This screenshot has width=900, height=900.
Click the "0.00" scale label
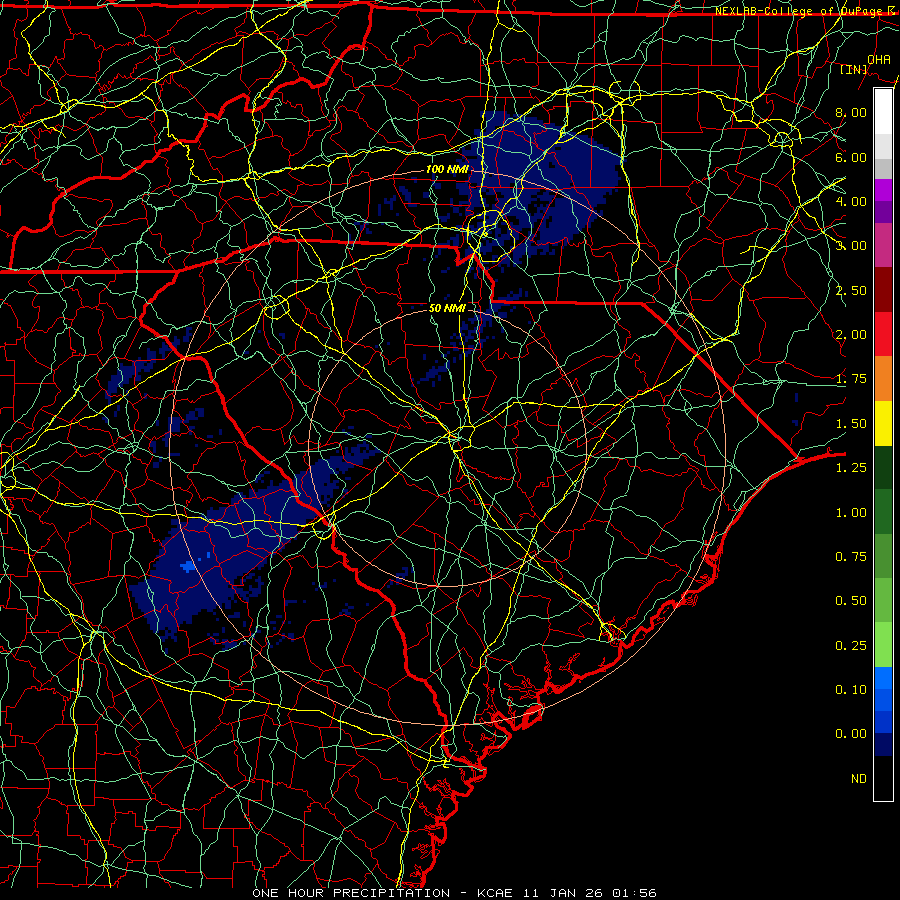851,734
